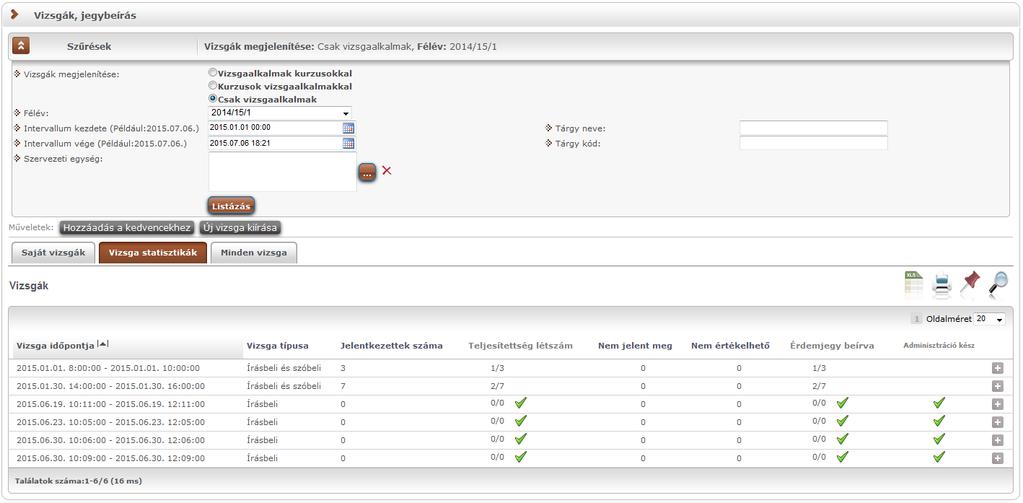Viewport: 1023px width, 503px height.
Task: Open the Félév dropdown showing 2014/15/1
Action: (x=280, y=113)
